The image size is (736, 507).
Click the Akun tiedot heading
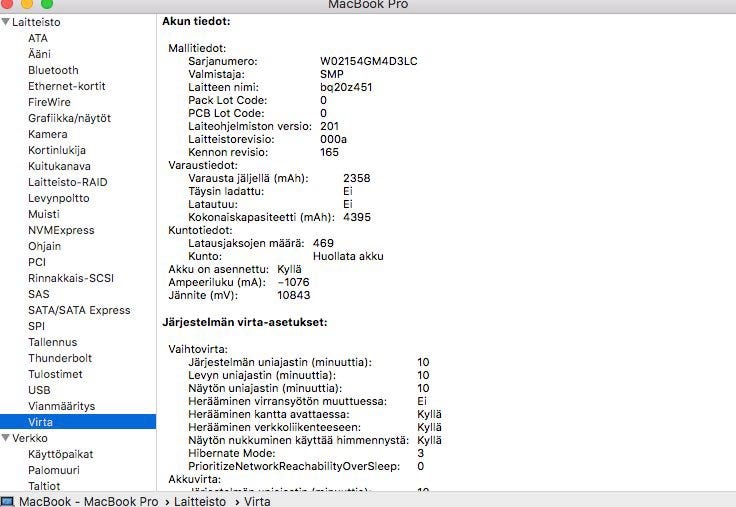(196, 21)
